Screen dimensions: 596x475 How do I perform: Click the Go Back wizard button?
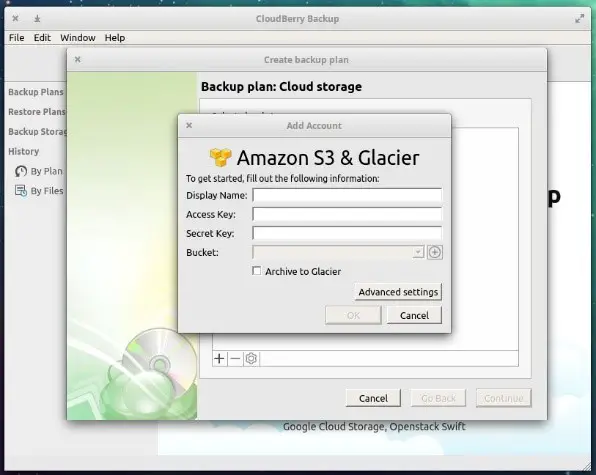pyautogui.click(x=438, y=398)
